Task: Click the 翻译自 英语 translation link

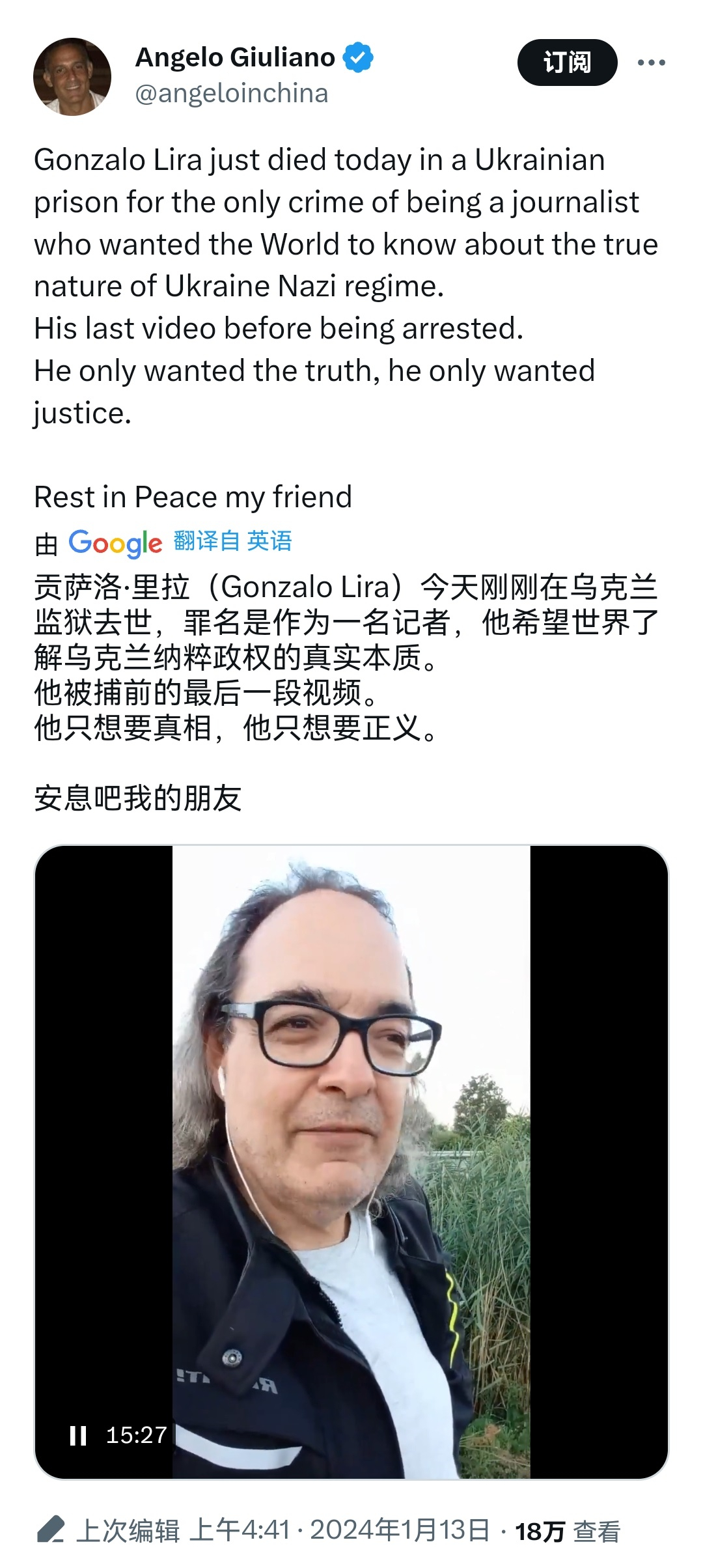Action: tap(232, 541)
